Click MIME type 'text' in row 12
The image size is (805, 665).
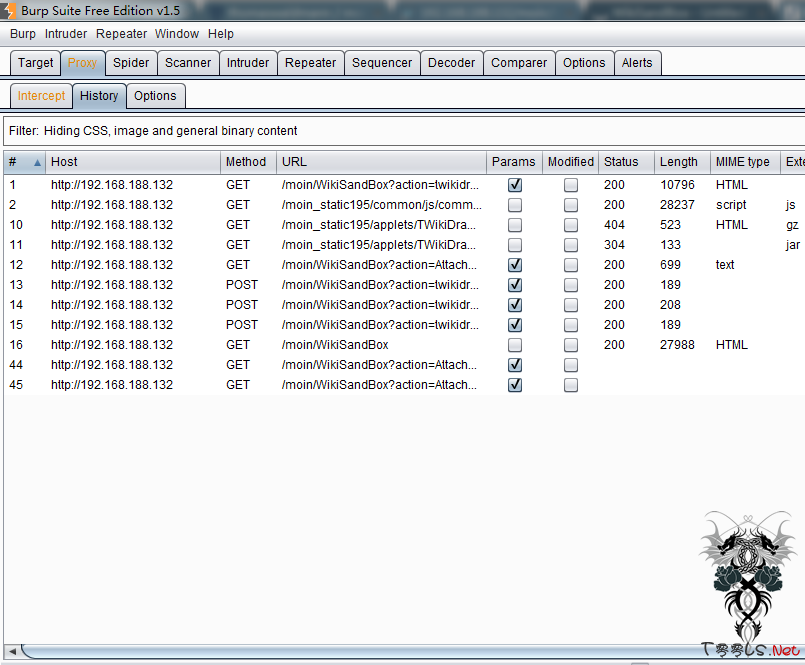pyautogui.click(x=725, y=265)
